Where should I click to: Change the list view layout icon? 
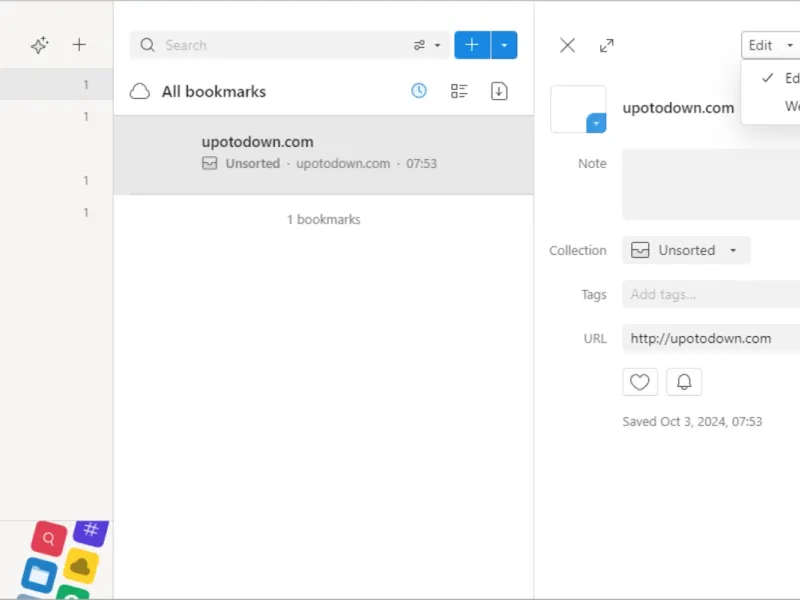[x=459, y=91]
